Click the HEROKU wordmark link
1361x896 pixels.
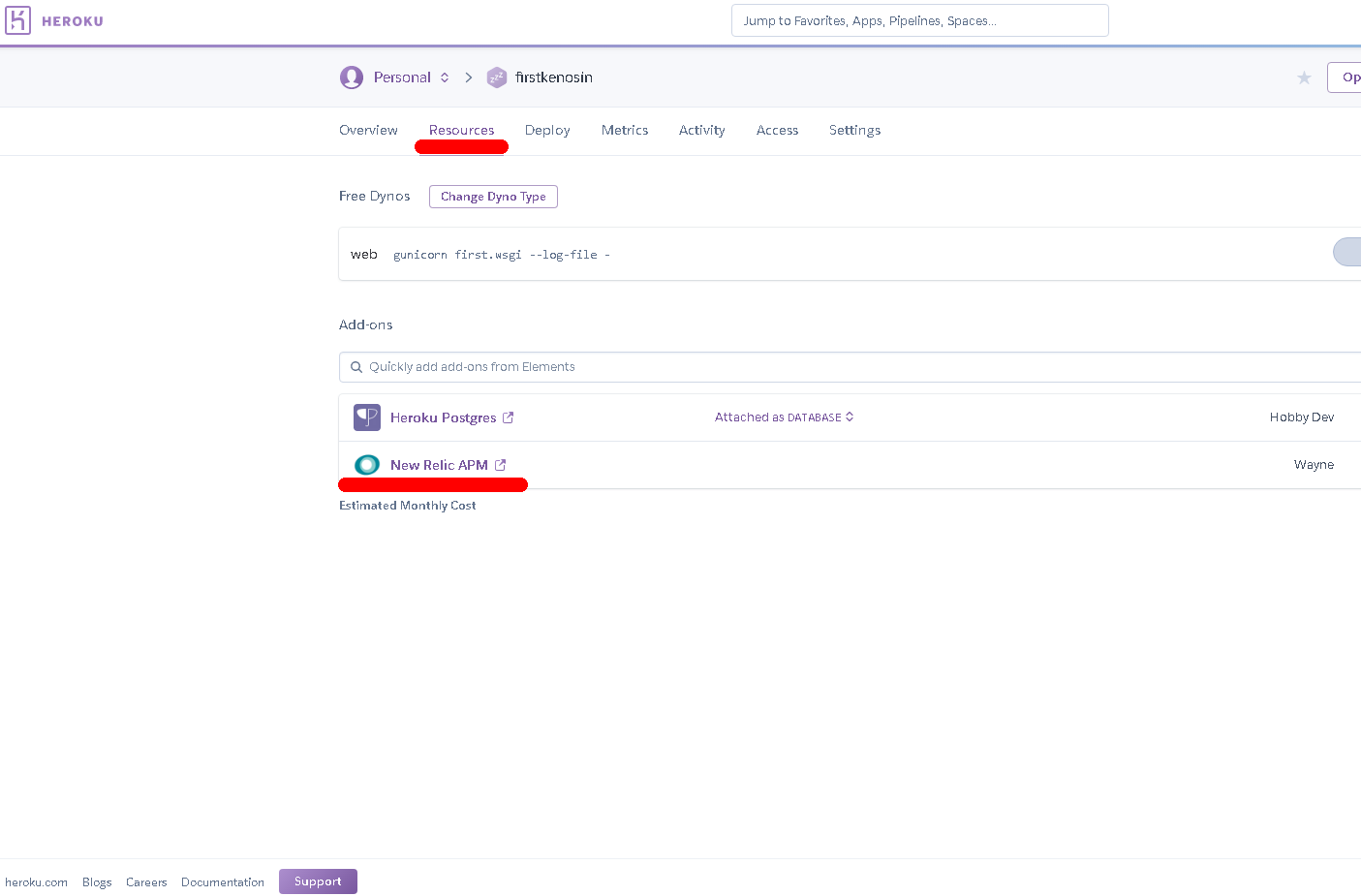click(x=73, y=21)
